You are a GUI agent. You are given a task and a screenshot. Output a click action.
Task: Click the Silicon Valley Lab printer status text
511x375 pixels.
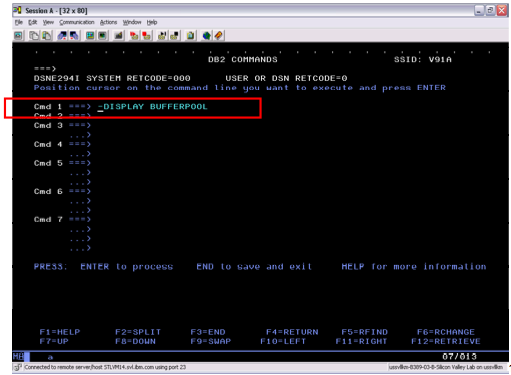point(446,367)
